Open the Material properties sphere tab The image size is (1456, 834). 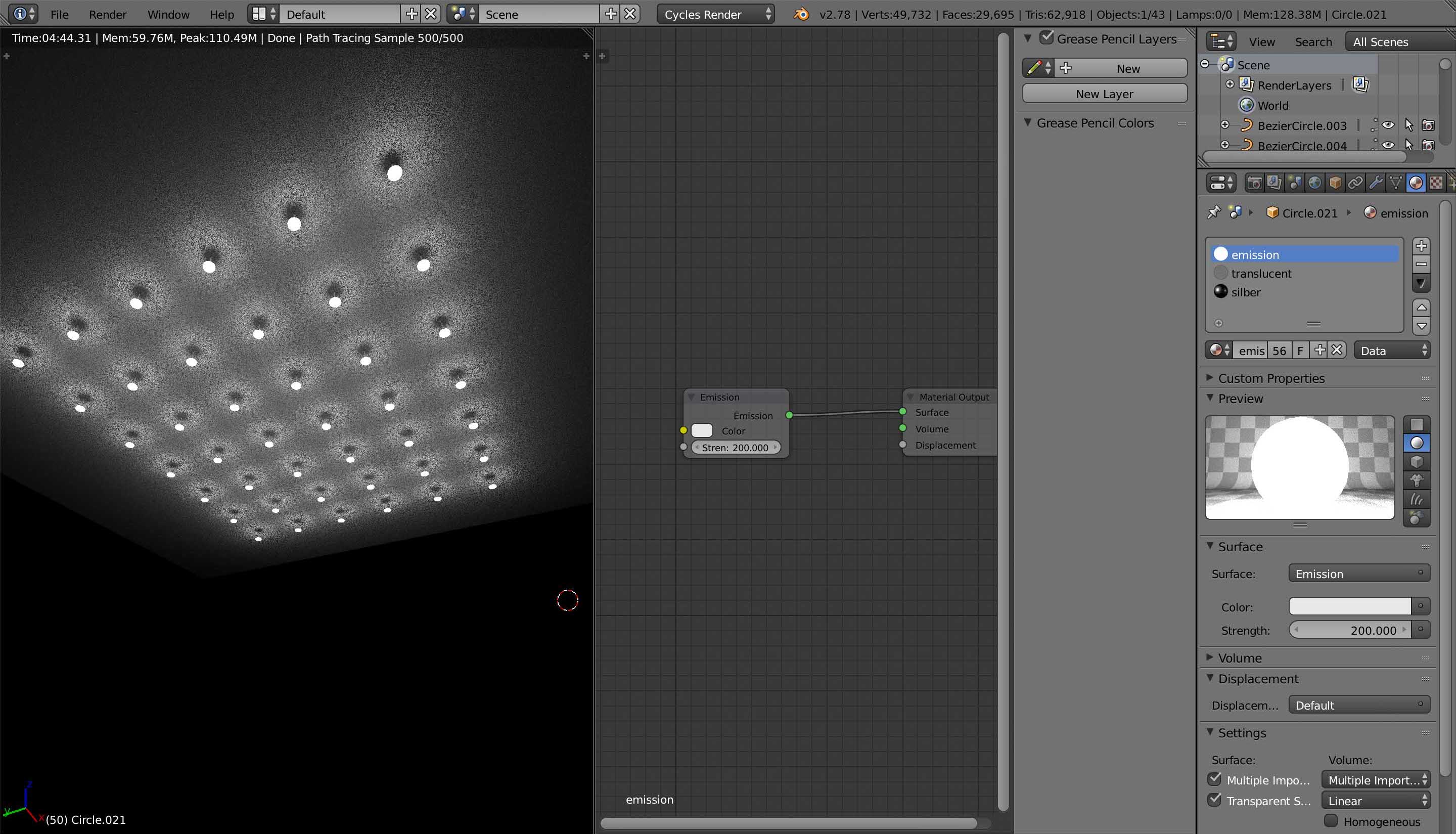(1416, 183)
